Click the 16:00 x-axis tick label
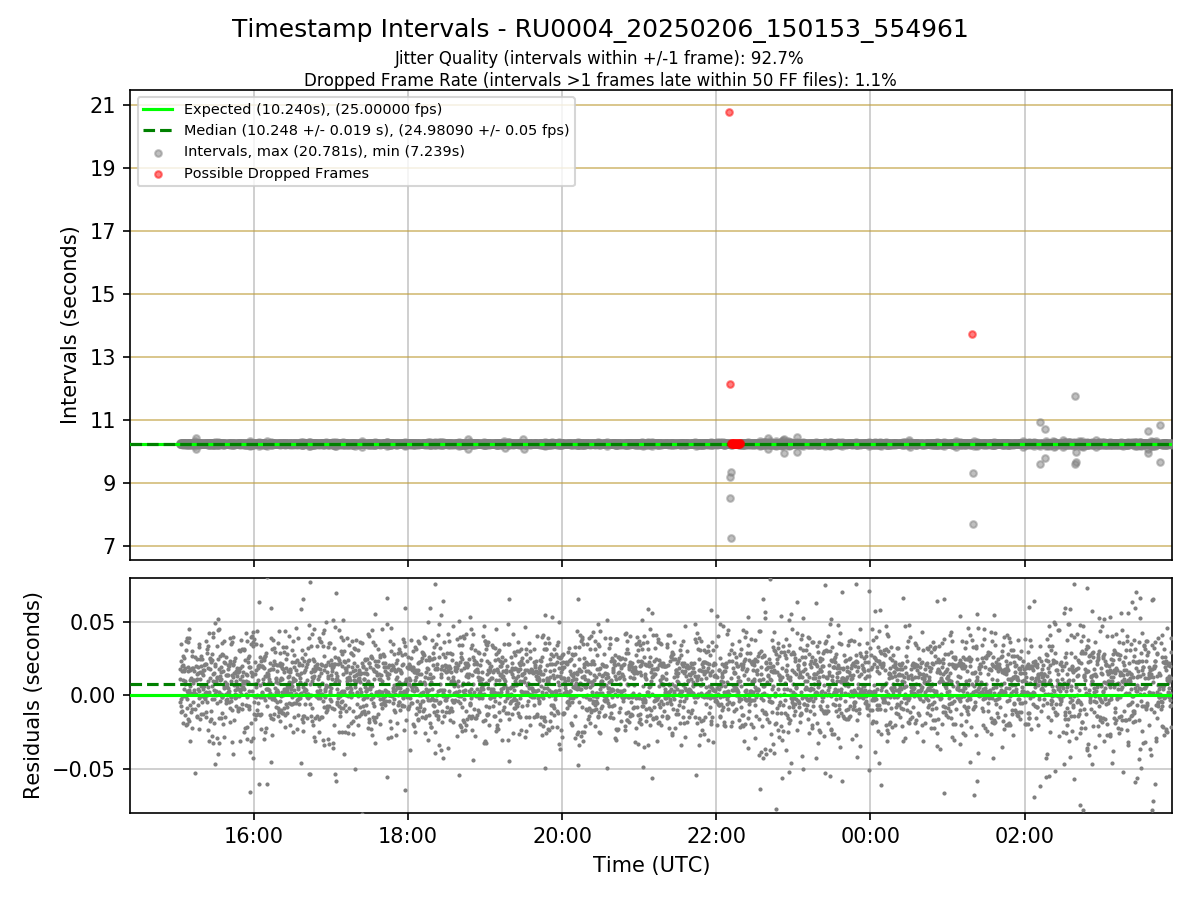 (x=254, y=835)
